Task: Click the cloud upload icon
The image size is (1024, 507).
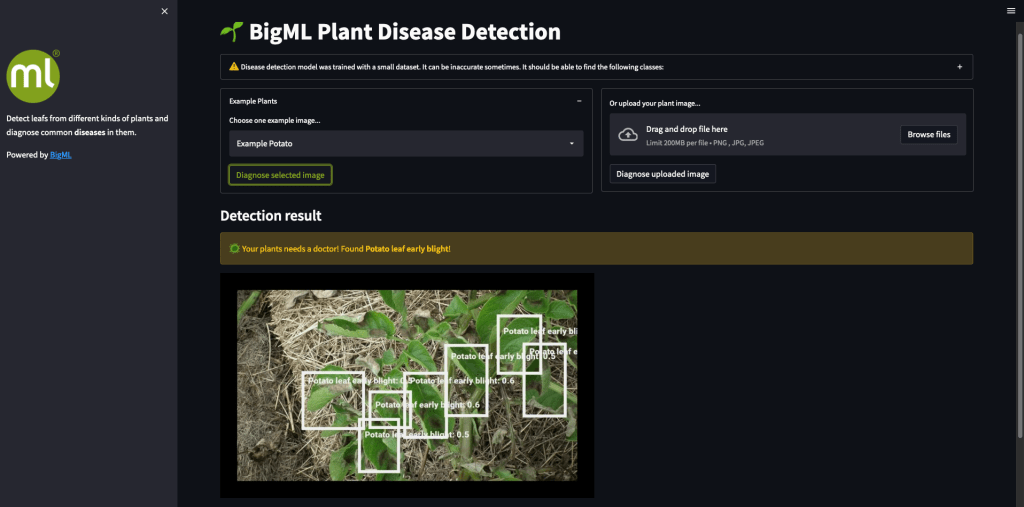Action: 628,135
